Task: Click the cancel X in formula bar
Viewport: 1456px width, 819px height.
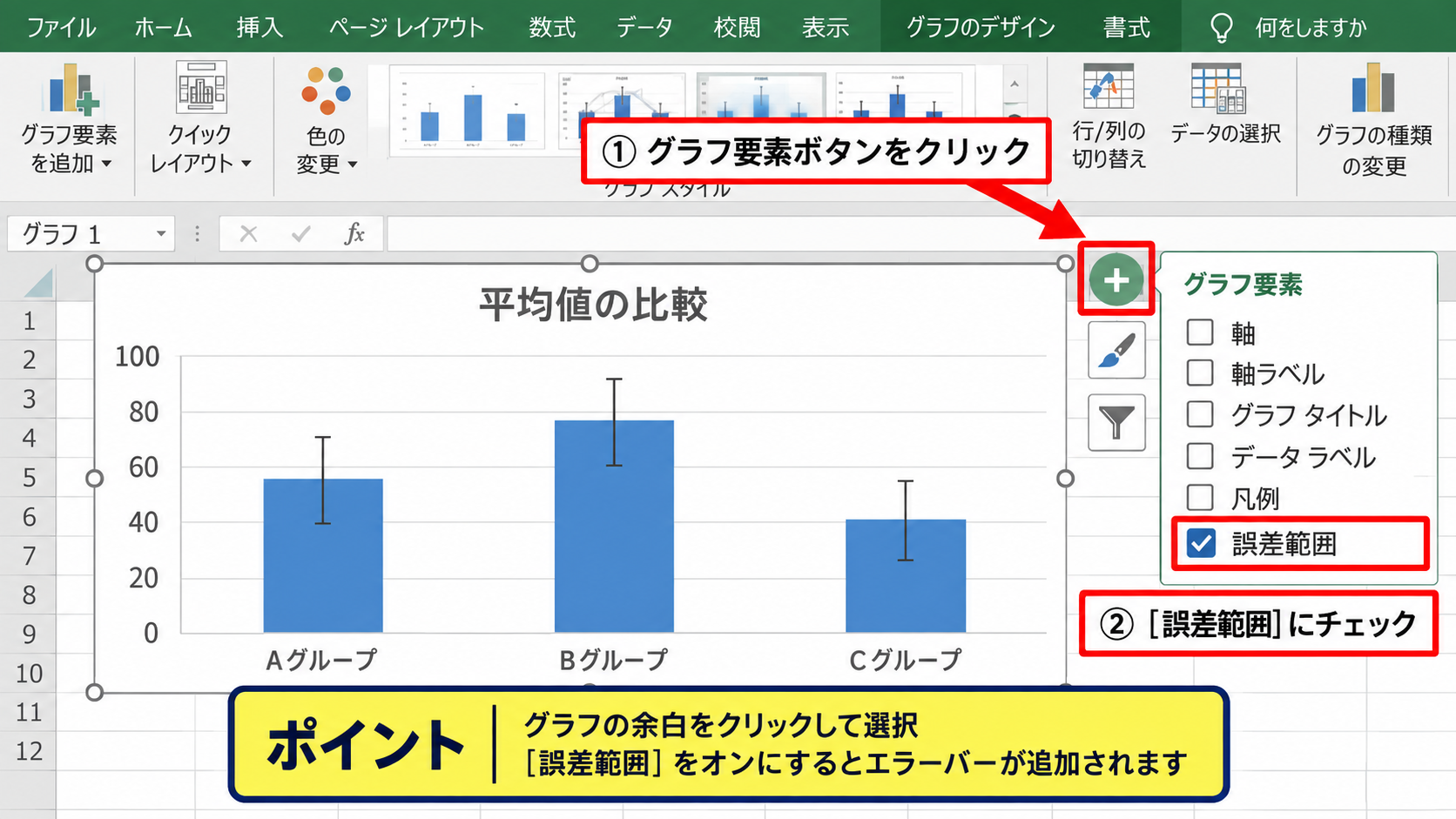Action: pos(248,233)
